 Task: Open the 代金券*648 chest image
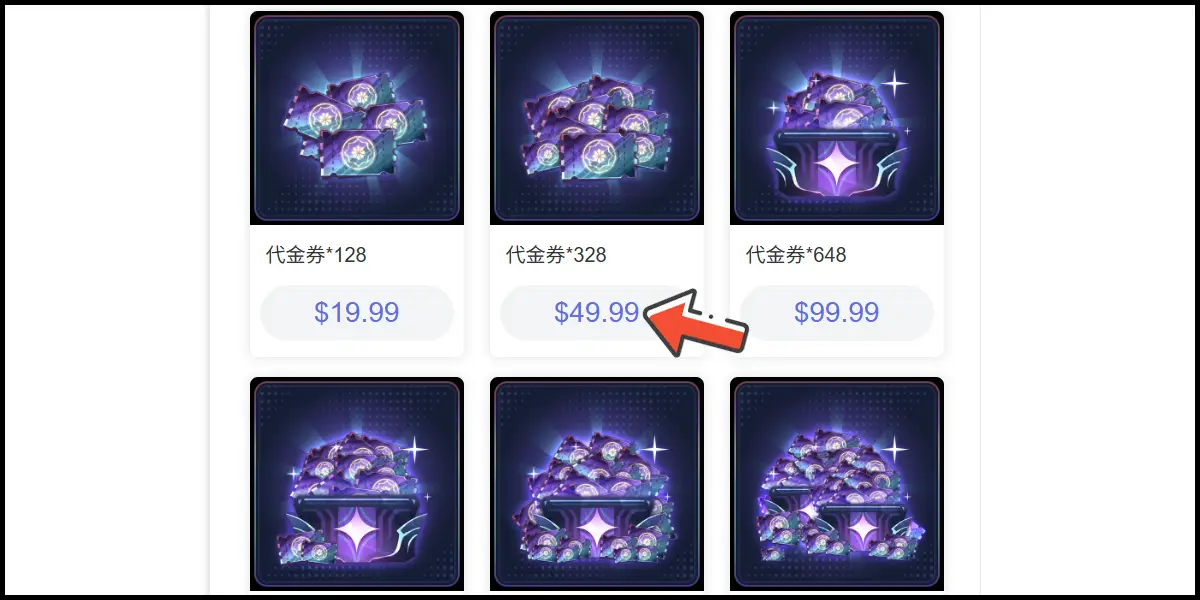[x=837, y=118]
